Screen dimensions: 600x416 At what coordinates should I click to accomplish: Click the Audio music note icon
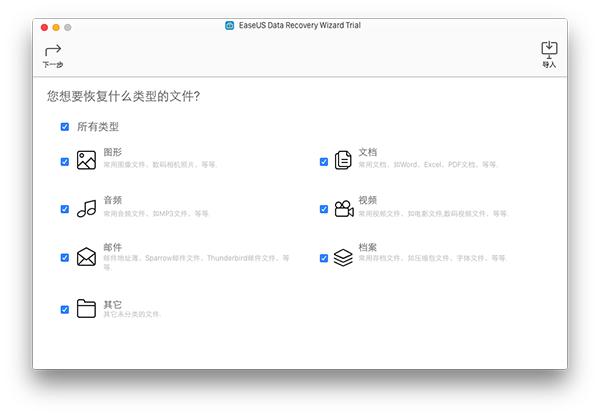click(86, 208)
